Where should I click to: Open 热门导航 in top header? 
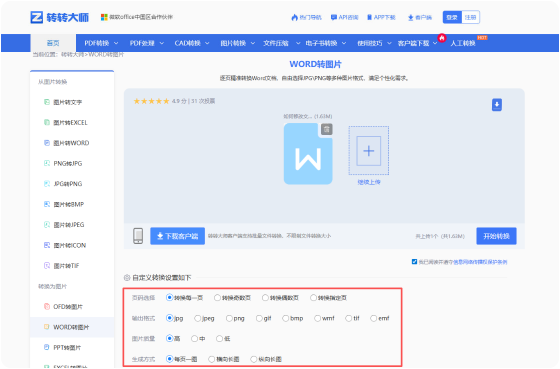click(306, 17)
